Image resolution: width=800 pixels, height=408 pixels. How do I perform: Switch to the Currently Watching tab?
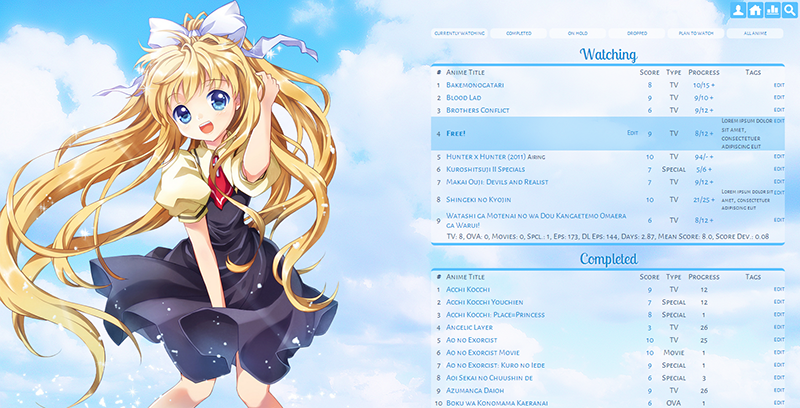tap(459, 33)
